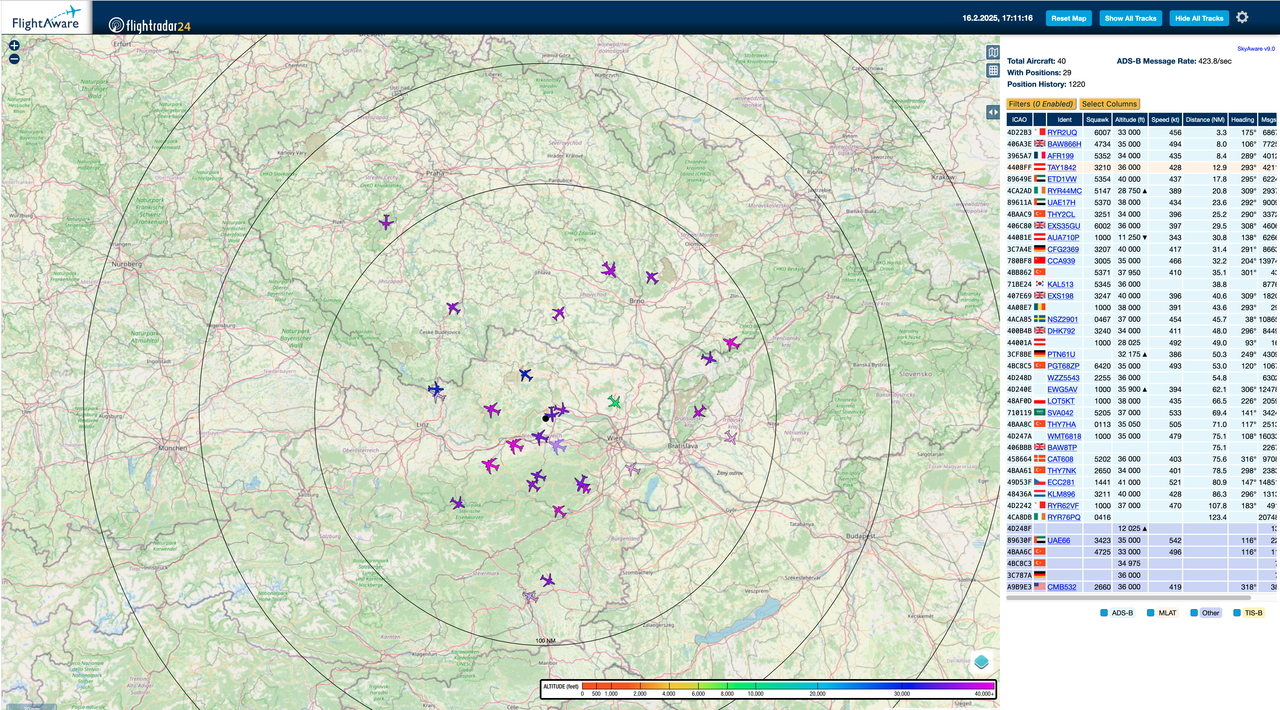Sort table by Heading column
This screenshot has height=710, width=1280.
click(1243, 119)
